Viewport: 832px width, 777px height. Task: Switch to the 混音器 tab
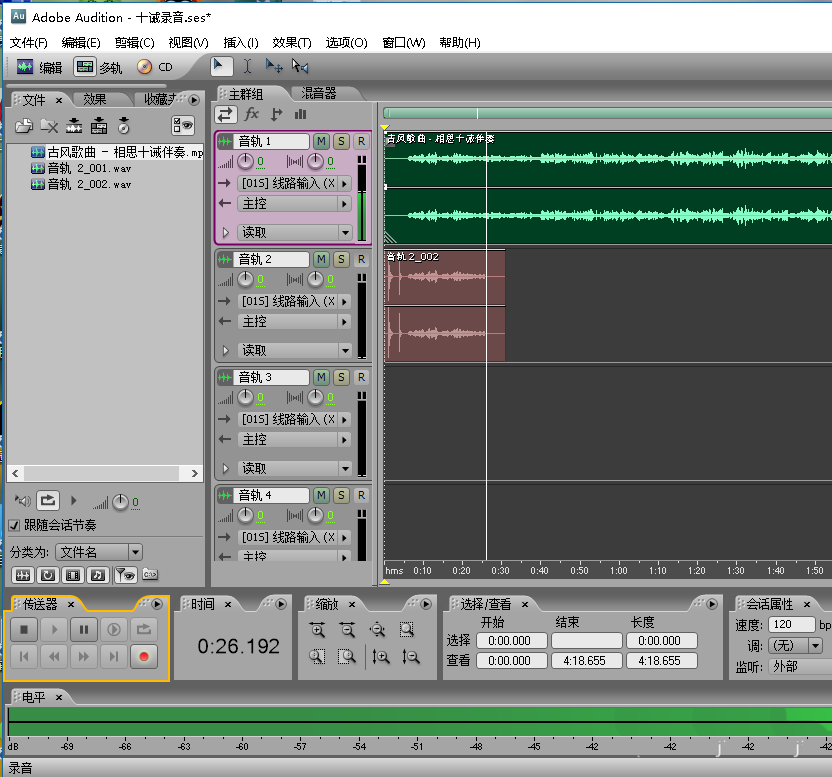pos(319,93)
